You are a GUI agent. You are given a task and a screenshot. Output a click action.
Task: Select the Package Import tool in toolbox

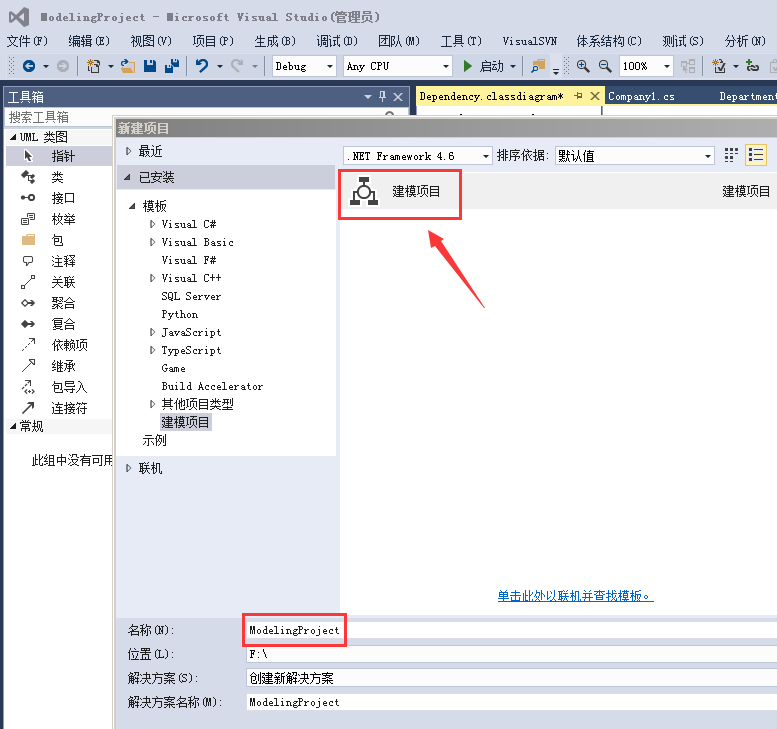pyautogui.click(x=58, y=387)
